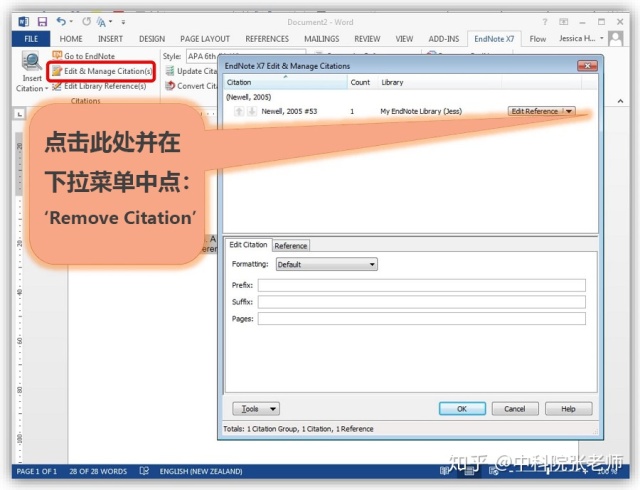
Task: Click the Cancel button
Action: 515,409
